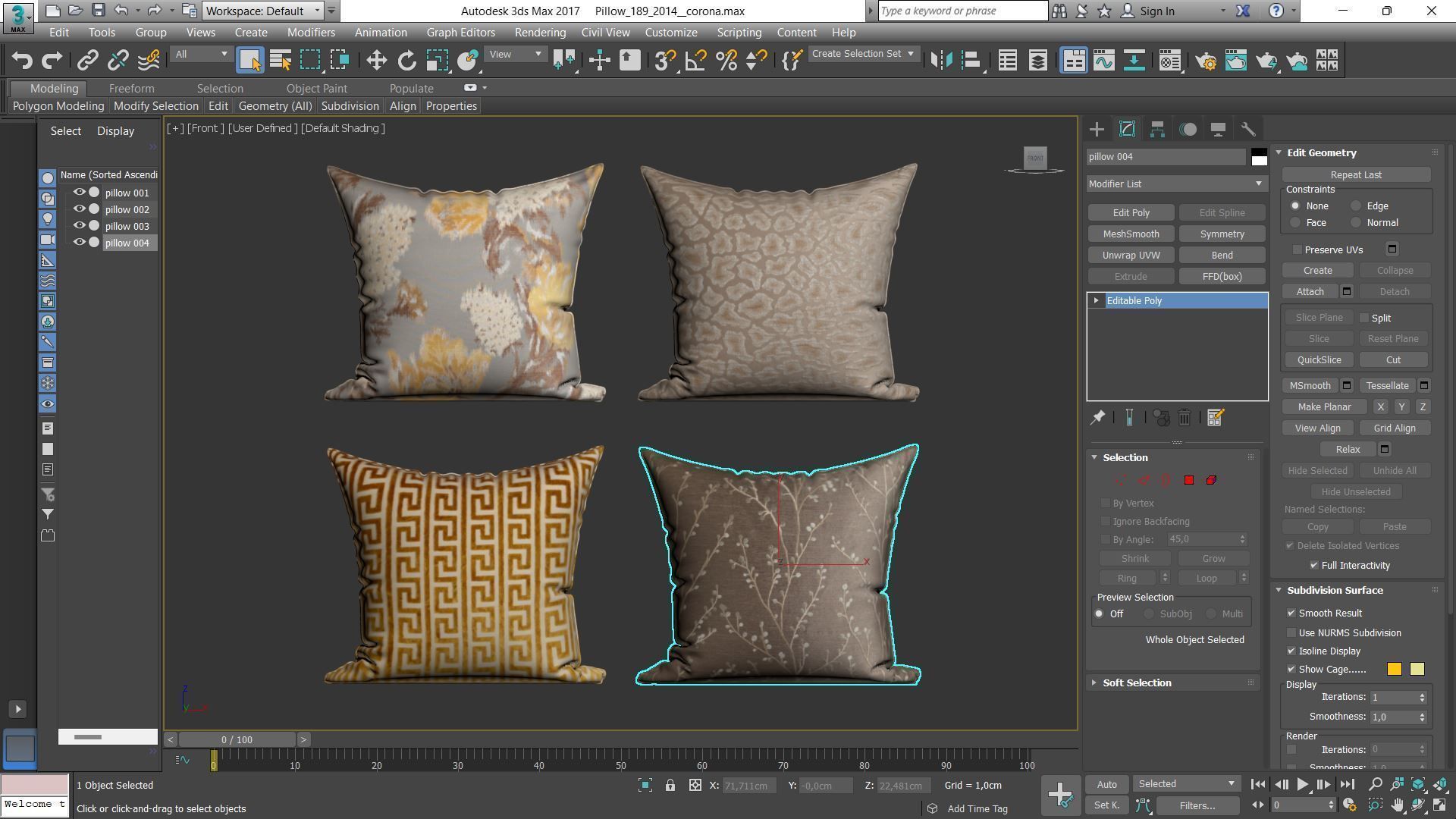Open the Modifiers menu
Screen dimensions: 1456x819
click(x=311, y=32)
